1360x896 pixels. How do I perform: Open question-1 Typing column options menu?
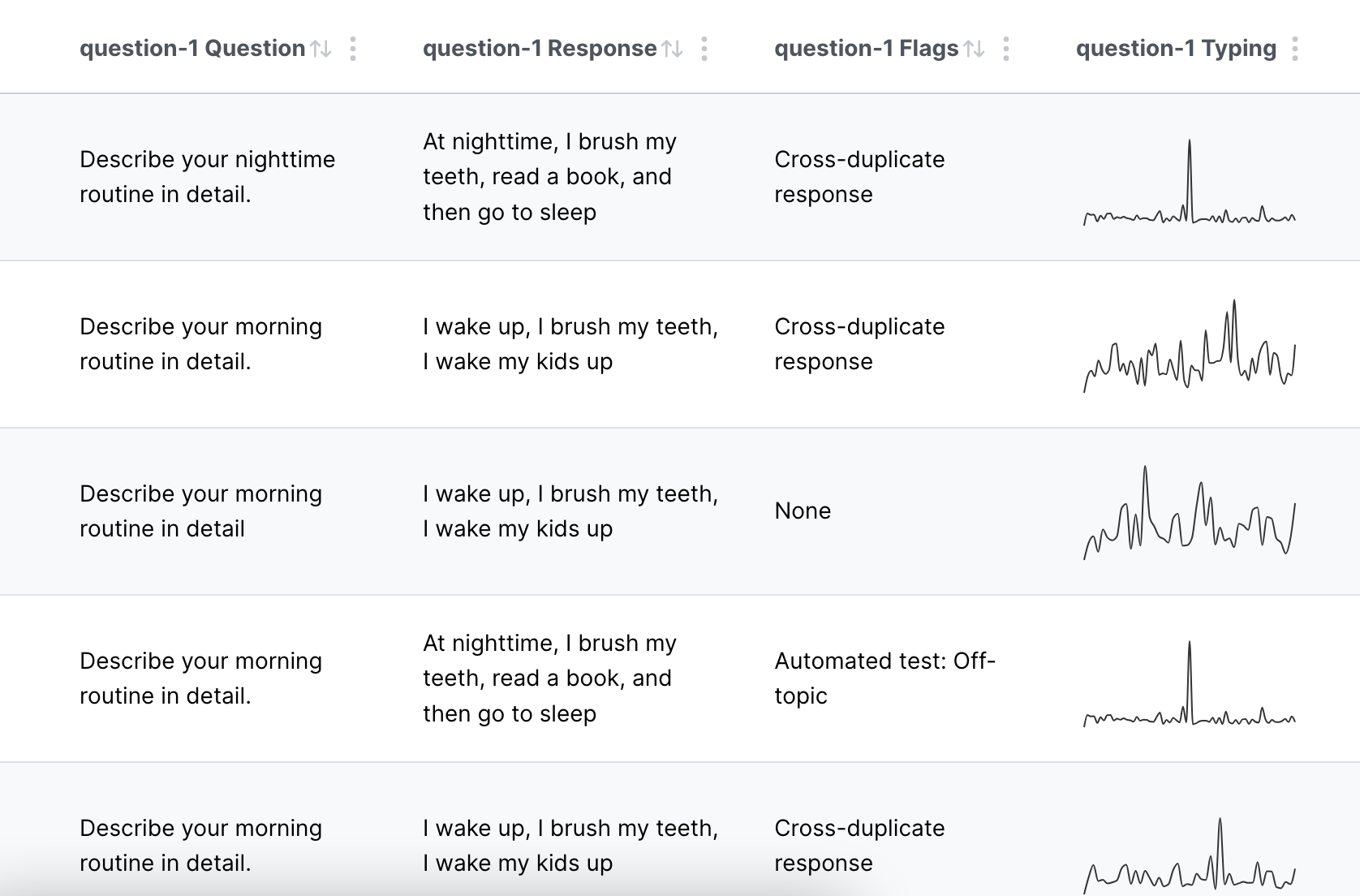[x=1294, y=49]
